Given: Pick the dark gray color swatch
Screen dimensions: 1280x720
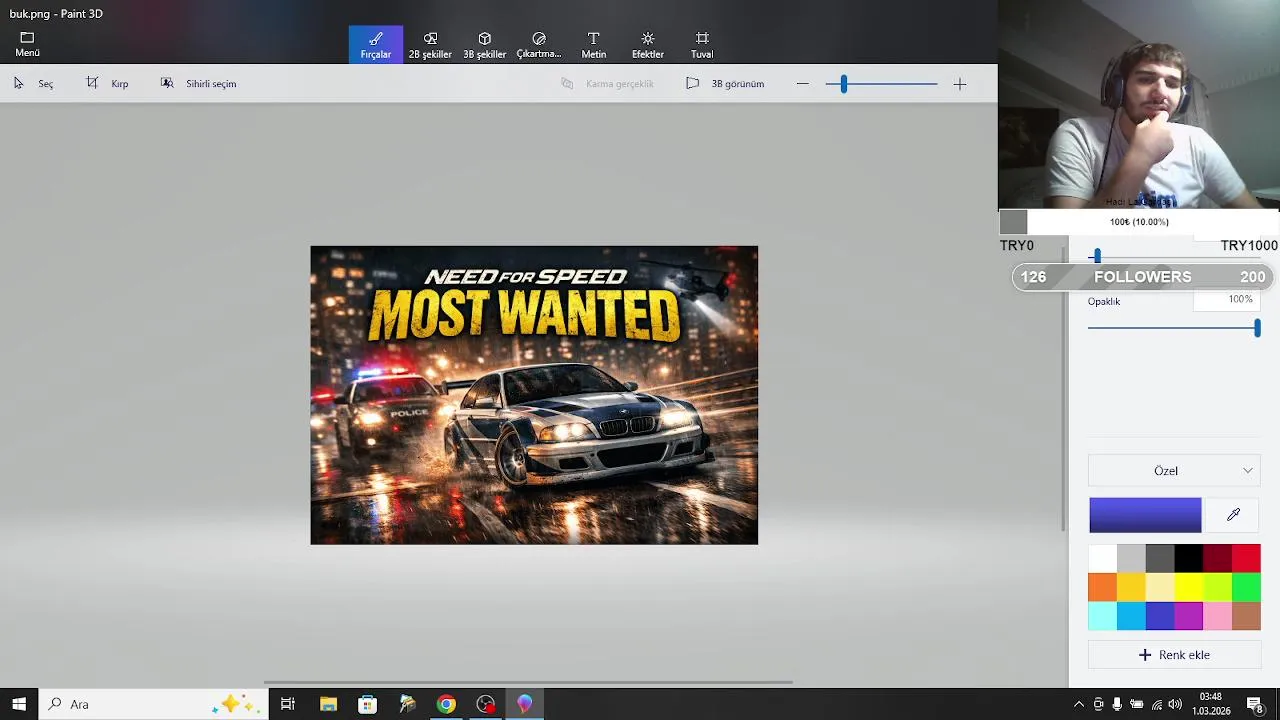Looking at the screenshot, I should (x=1160, y=558).
